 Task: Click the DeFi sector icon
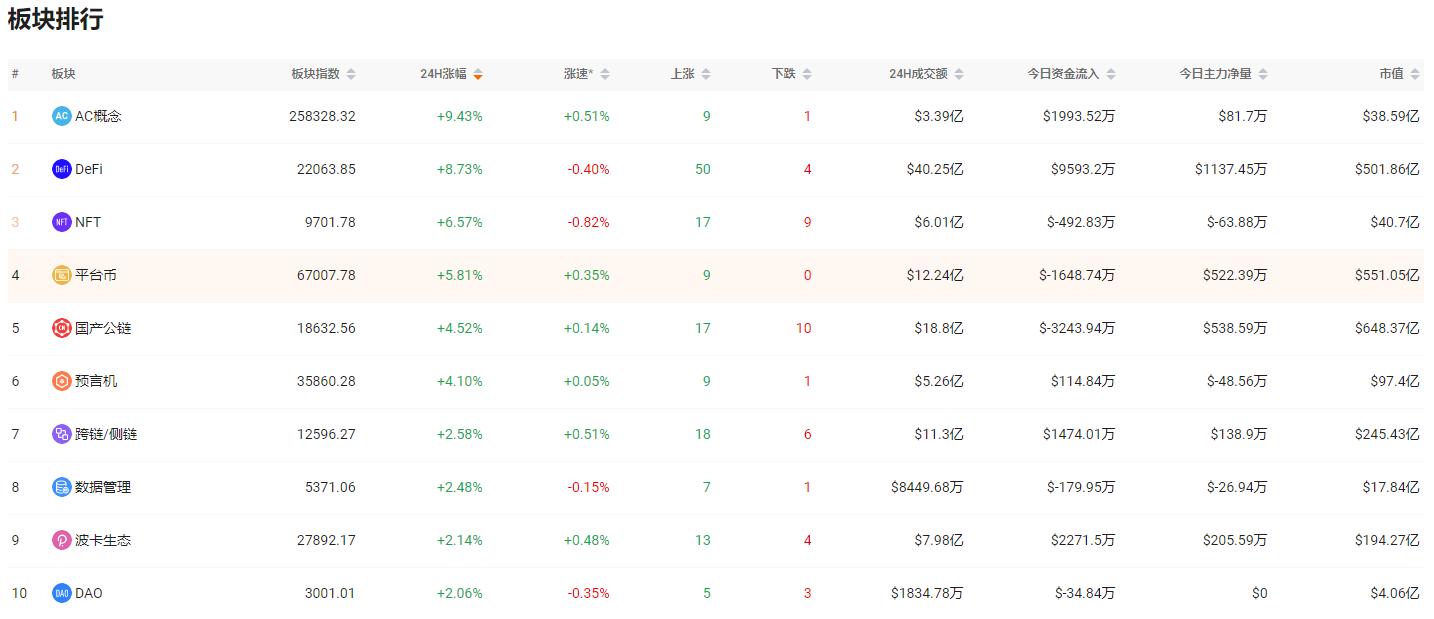(62, 169)
